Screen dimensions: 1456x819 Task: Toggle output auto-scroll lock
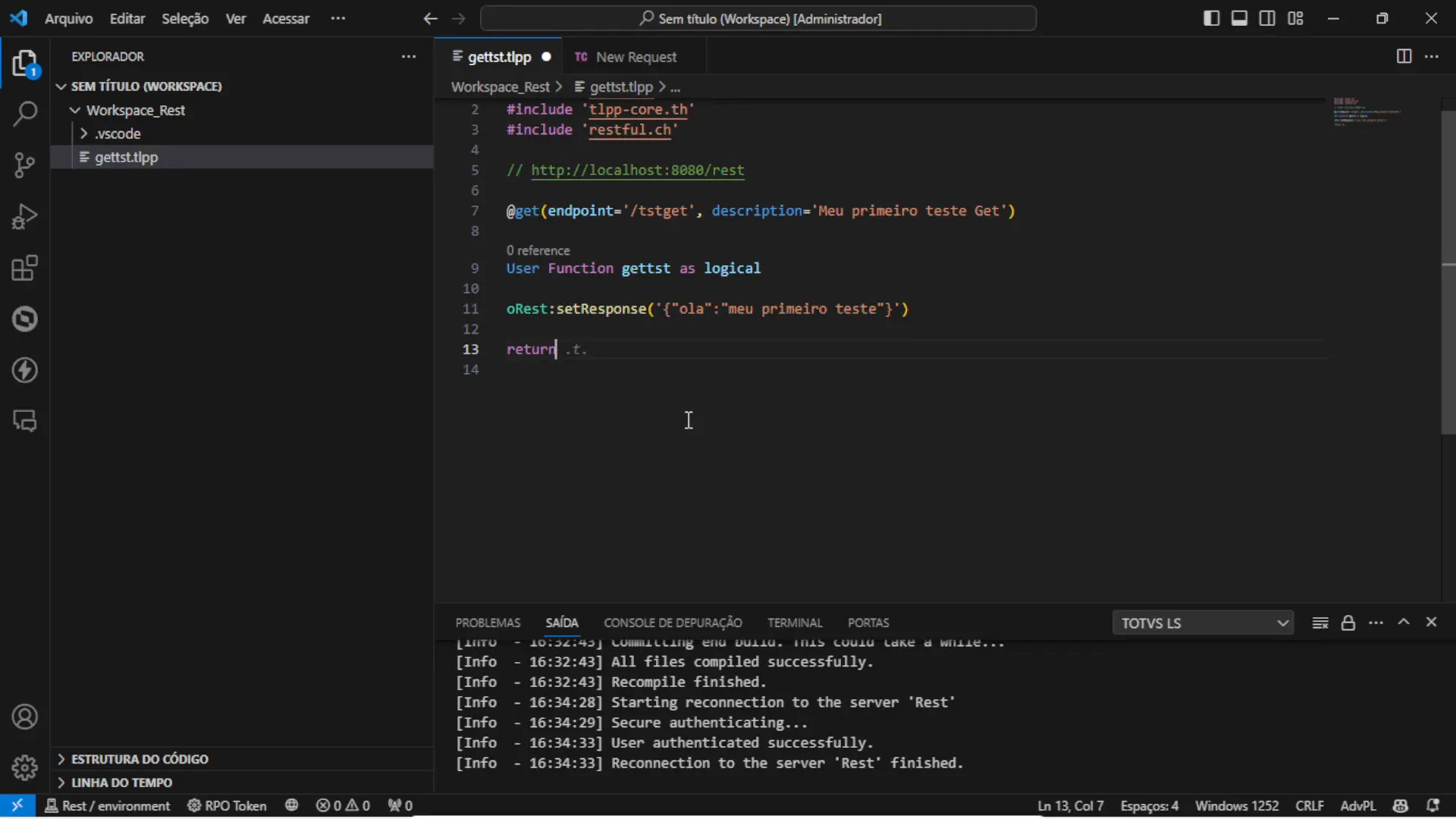click(x=1348, y=623)
